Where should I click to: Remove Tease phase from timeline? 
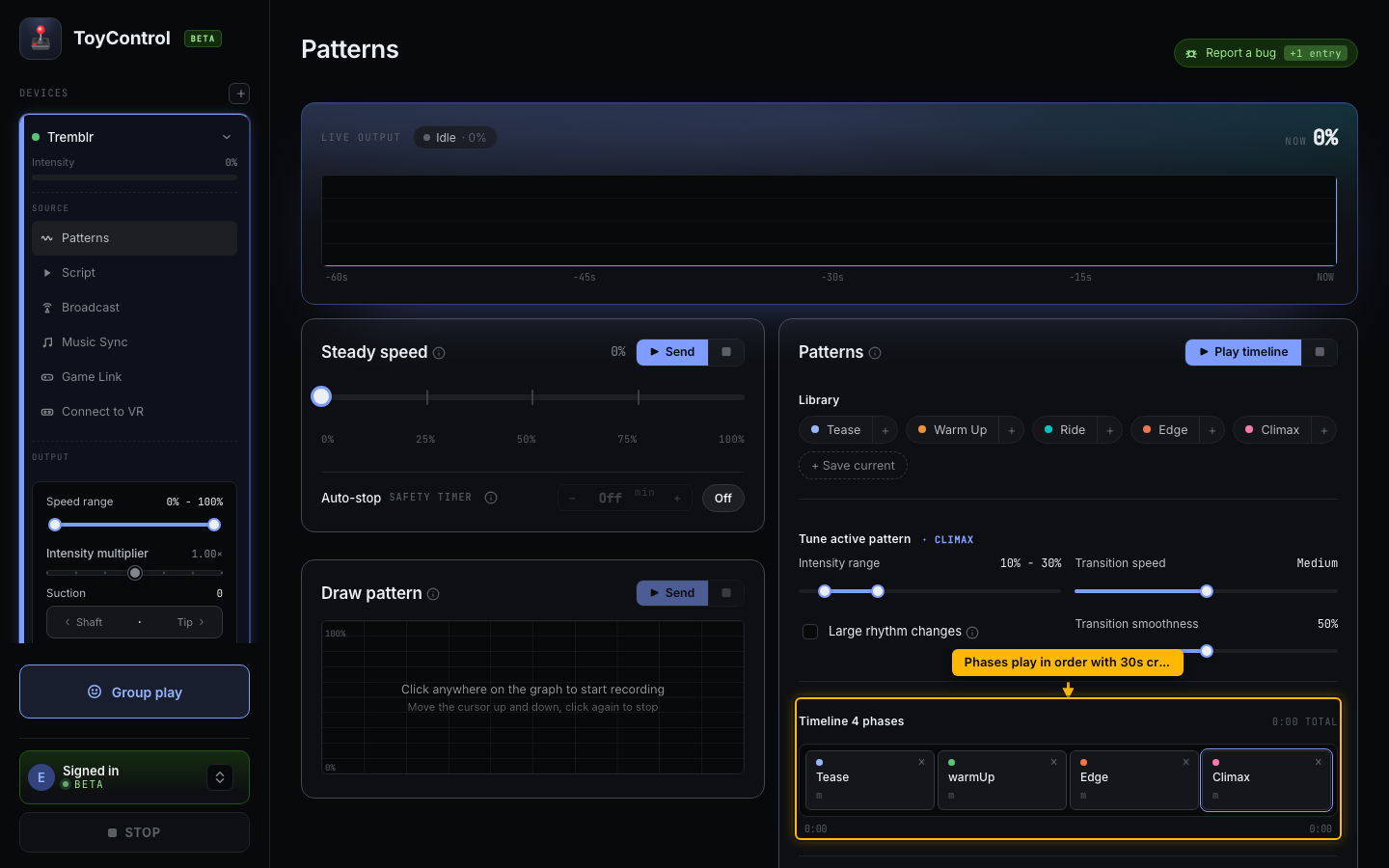921,762
